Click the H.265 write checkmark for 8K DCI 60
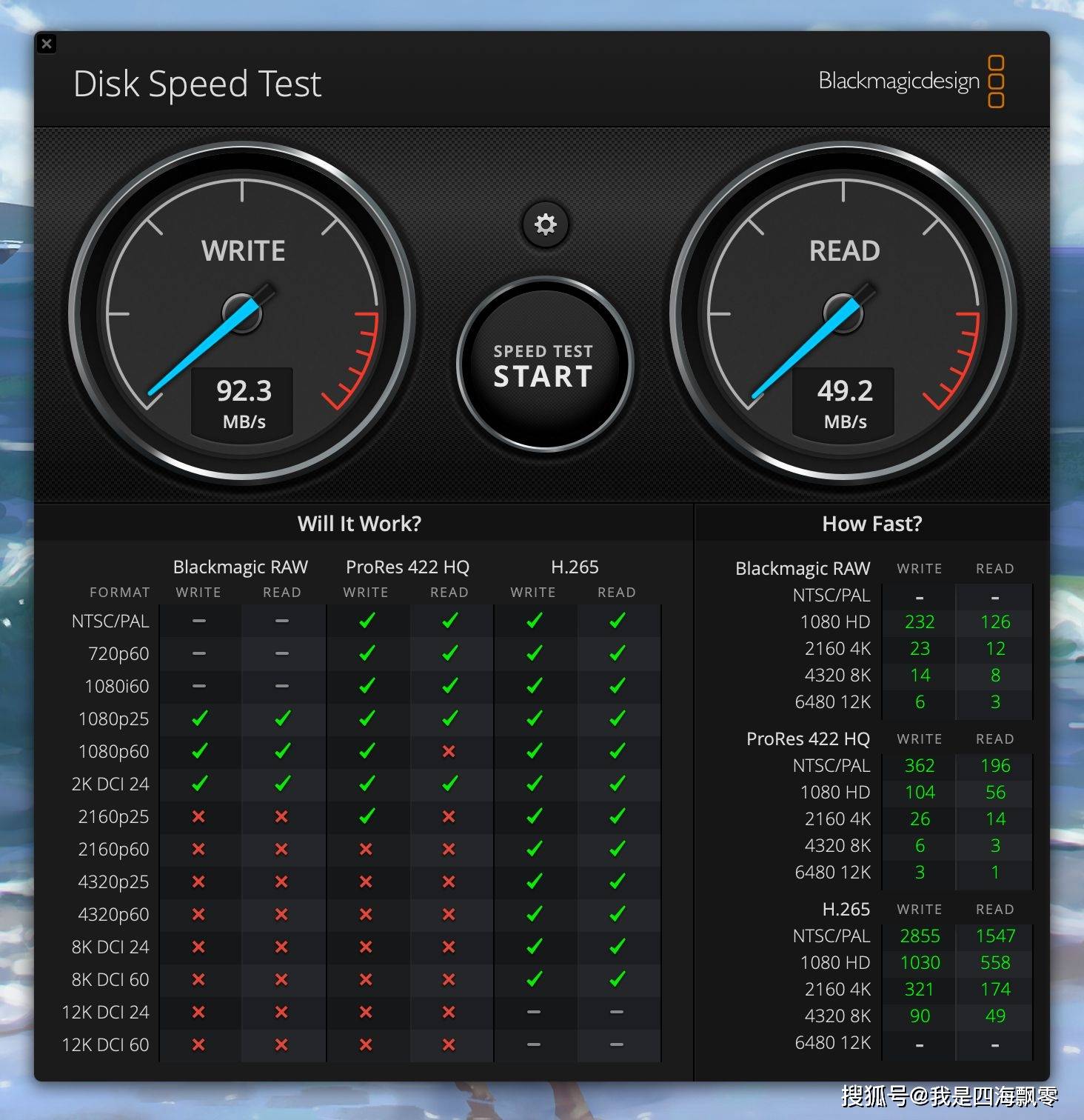The image size is (1084, 1120). (x=534, y=979)
